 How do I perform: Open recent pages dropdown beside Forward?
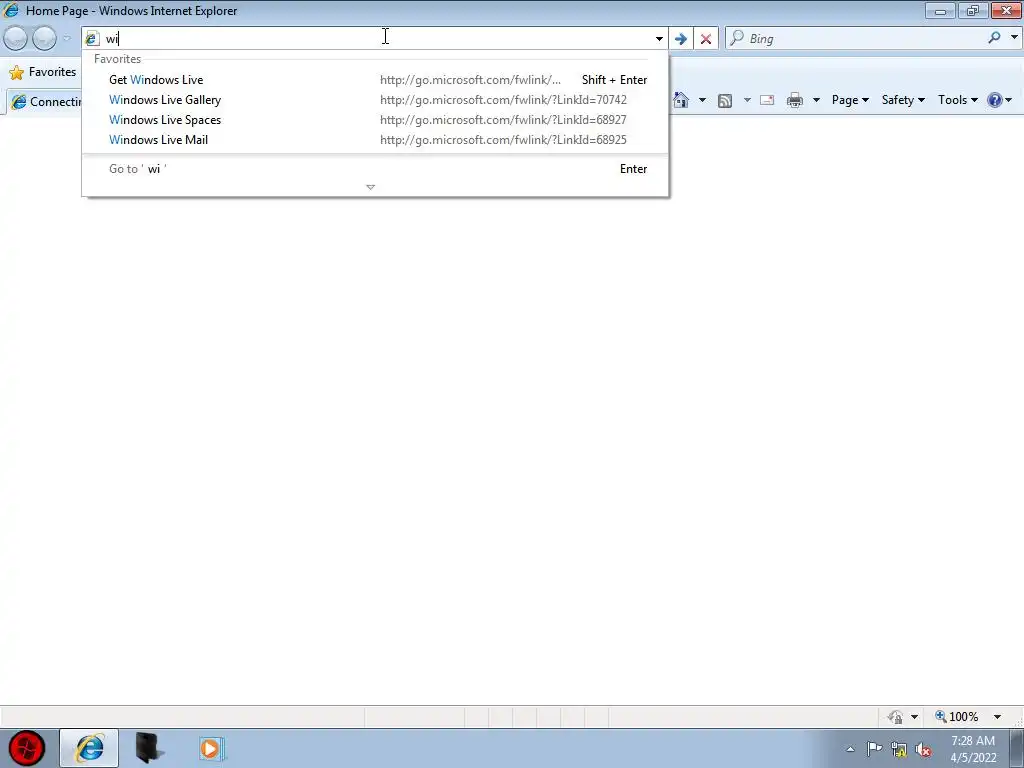point(67,39)
